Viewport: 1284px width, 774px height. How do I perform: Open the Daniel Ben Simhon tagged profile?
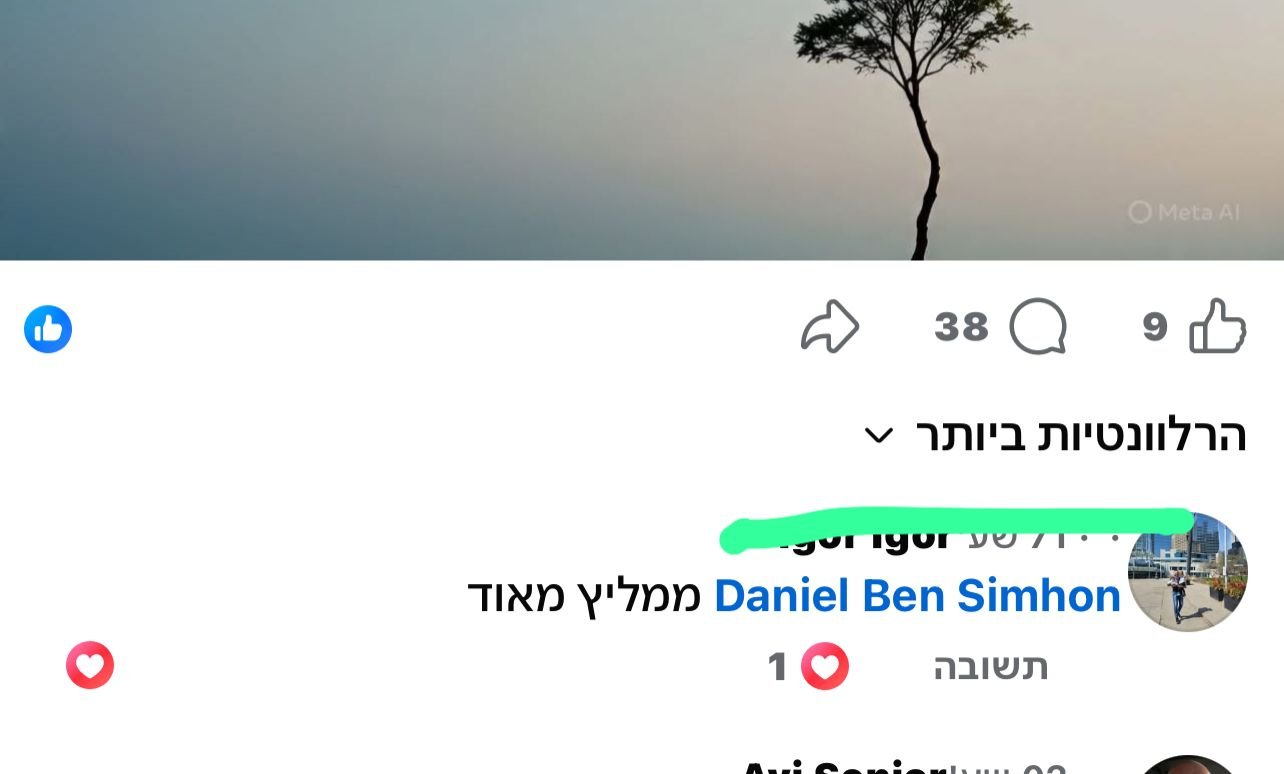pos(917,596)
